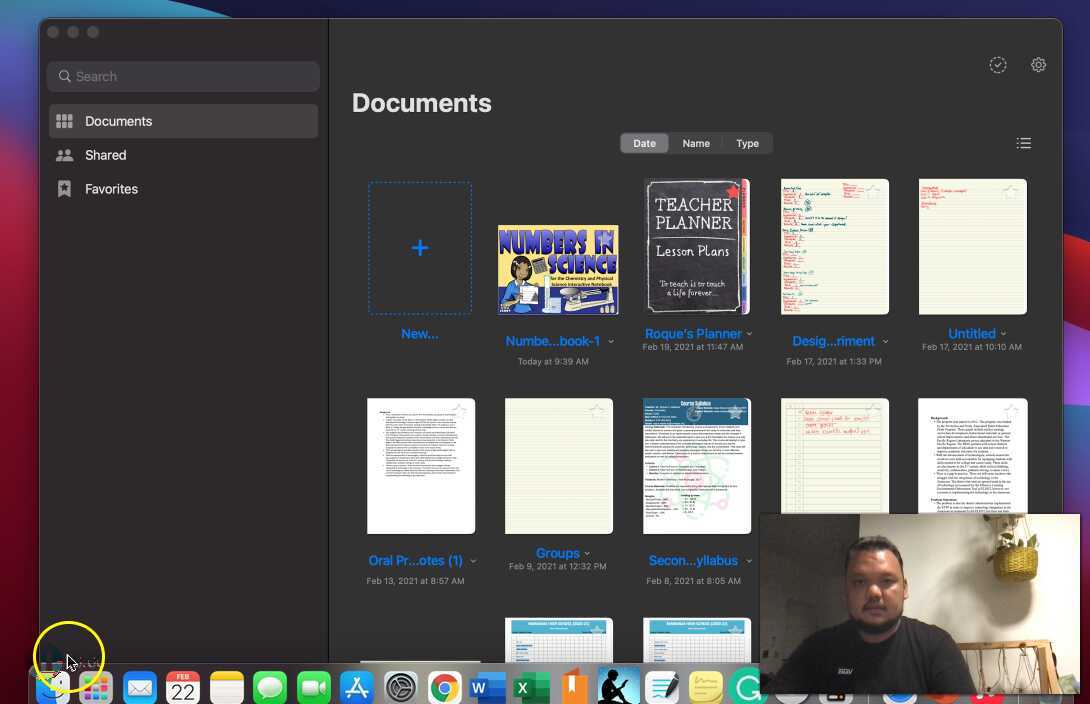Image resolution: width=1090 pixels, height=704 pixels.
Task: Open the settings gear in top right
Action: click(x=1038, y=65)
